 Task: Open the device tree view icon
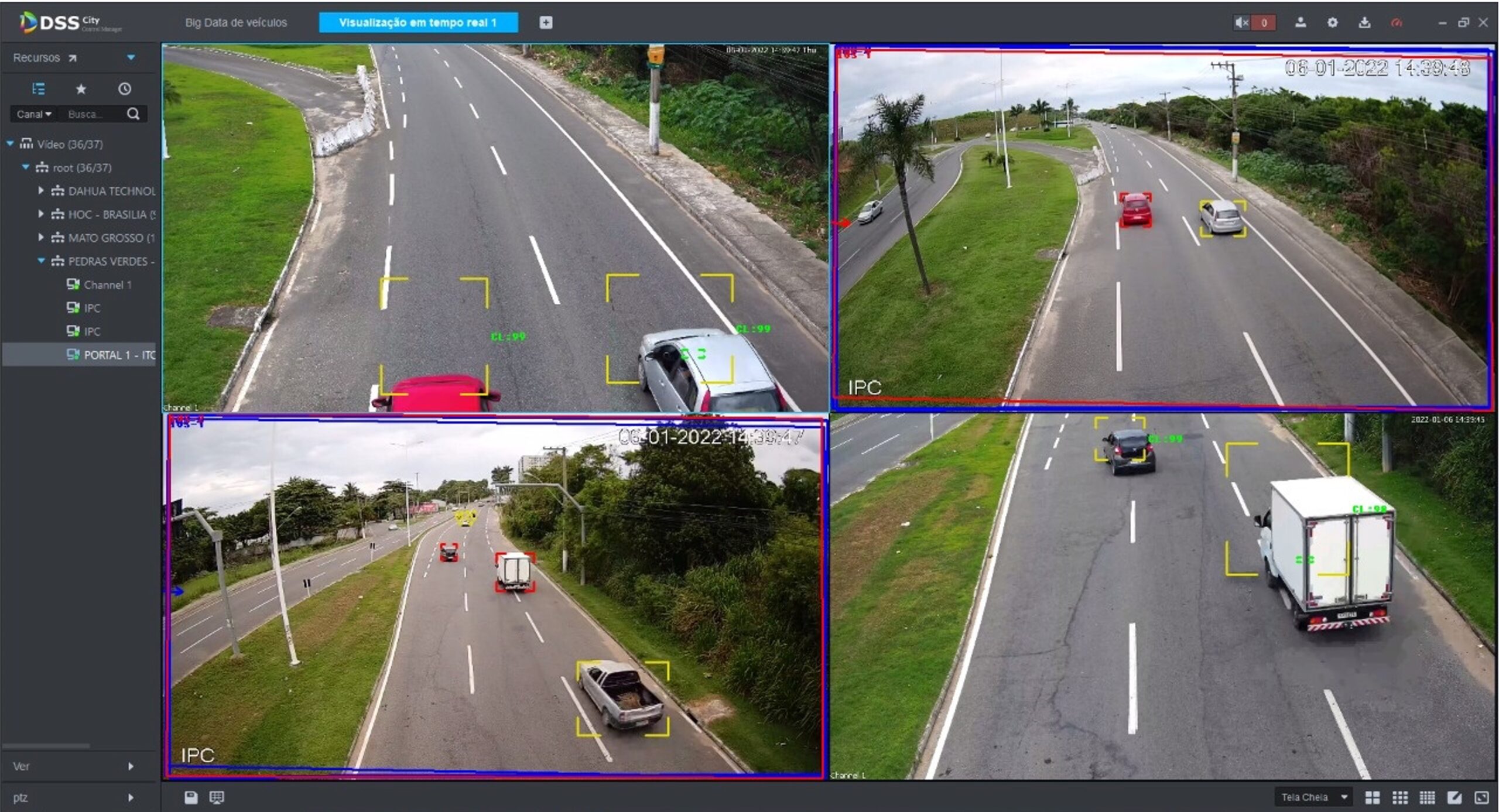pos(39,89)
